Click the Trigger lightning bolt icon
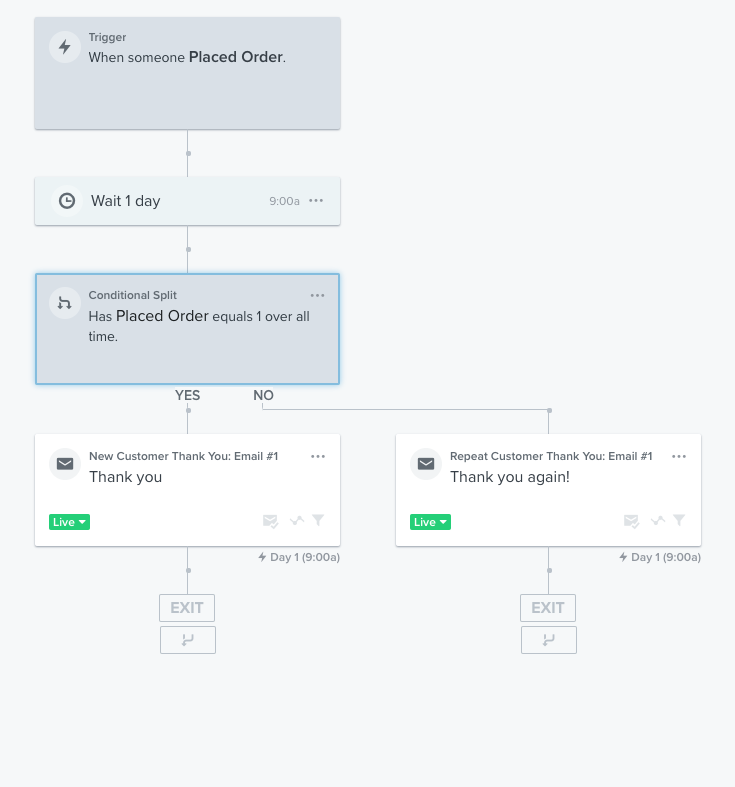The width and height of the screenshot is (735, 787). [65, 47]
